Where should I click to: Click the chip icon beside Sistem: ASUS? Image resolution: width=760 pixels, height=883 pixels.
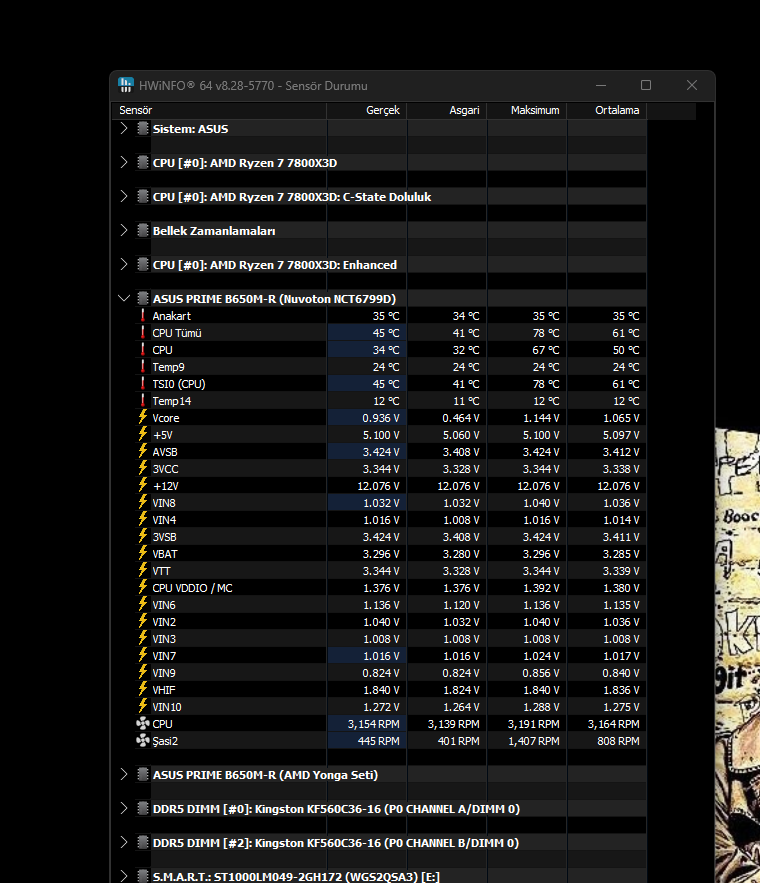143,128
